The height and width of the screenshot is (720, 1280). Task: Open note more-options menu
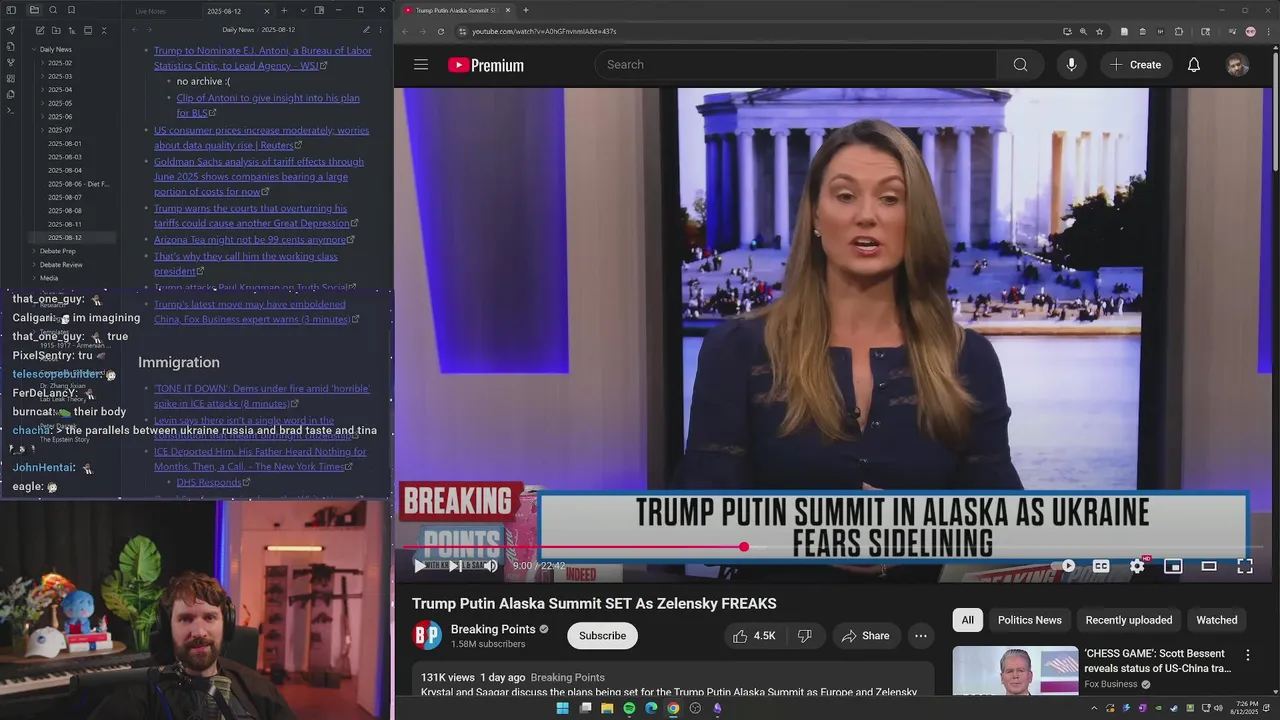point(382,30)
